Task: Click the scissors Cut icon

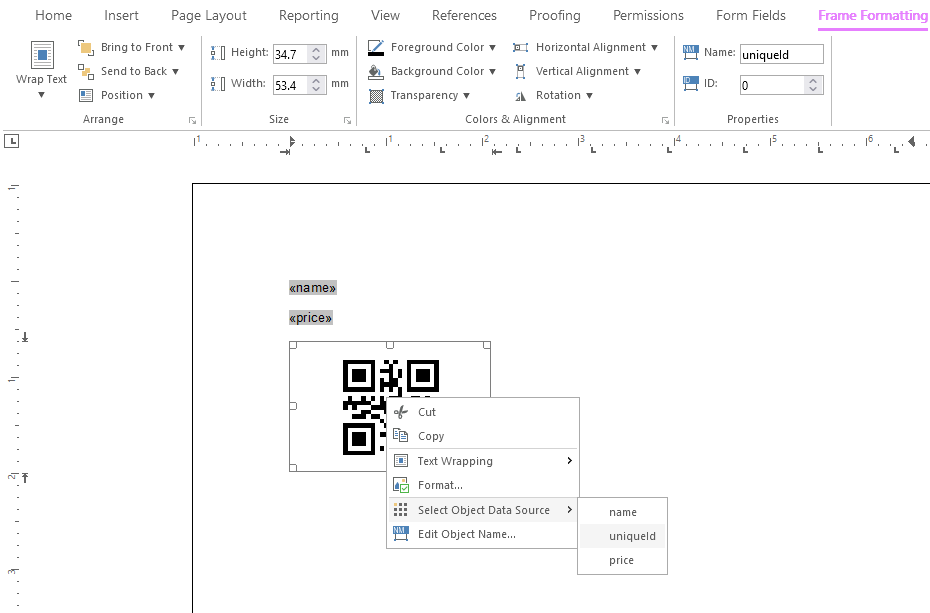Action: (x=401, y=412)
